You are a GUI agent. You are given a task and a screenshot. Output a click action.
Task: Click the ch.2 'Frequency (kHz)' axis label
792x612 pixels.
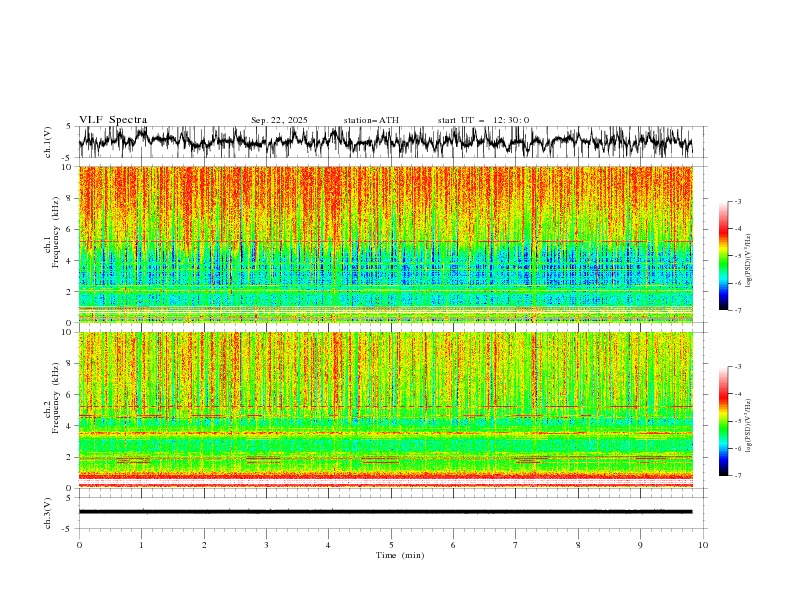[x=56, y=398]
